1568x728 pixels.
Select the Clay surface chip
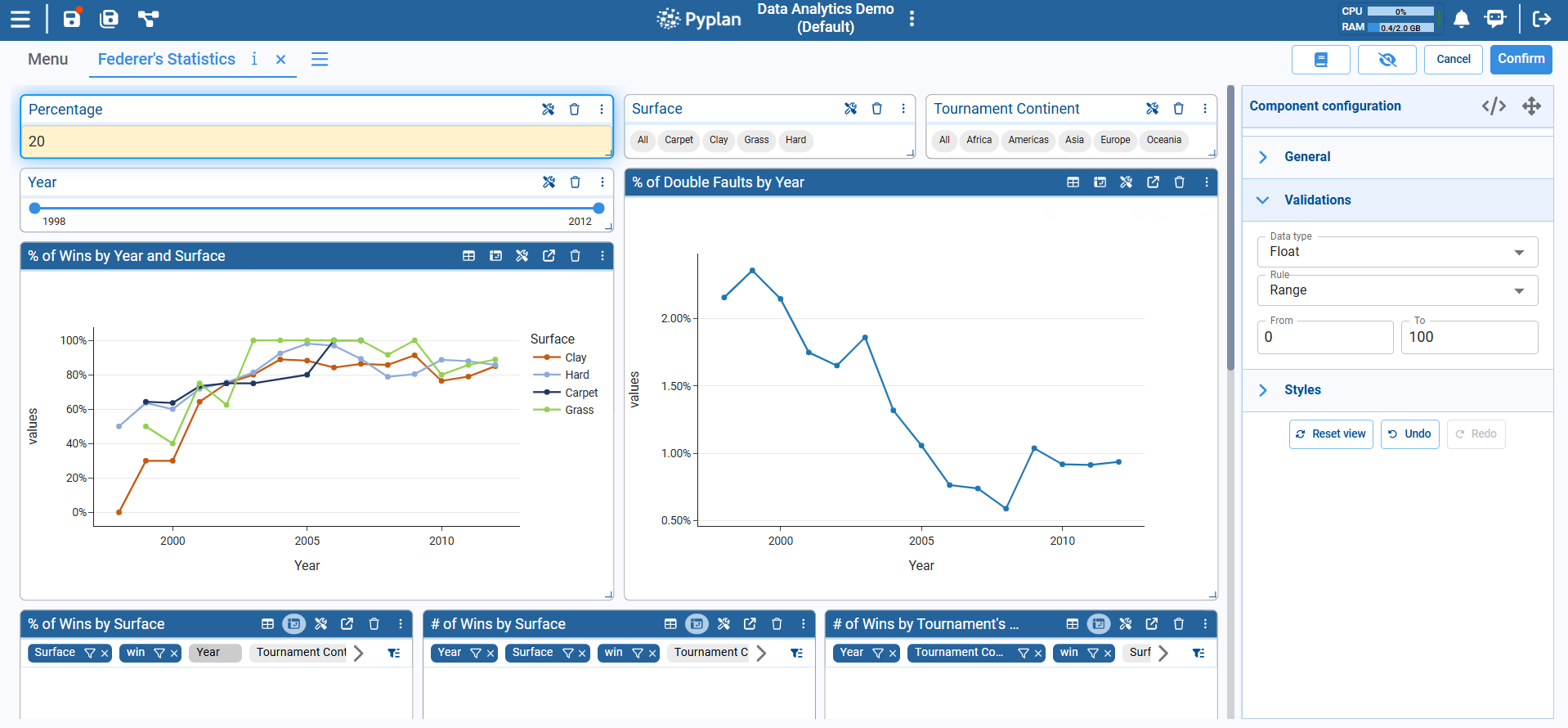pos(719,140)
